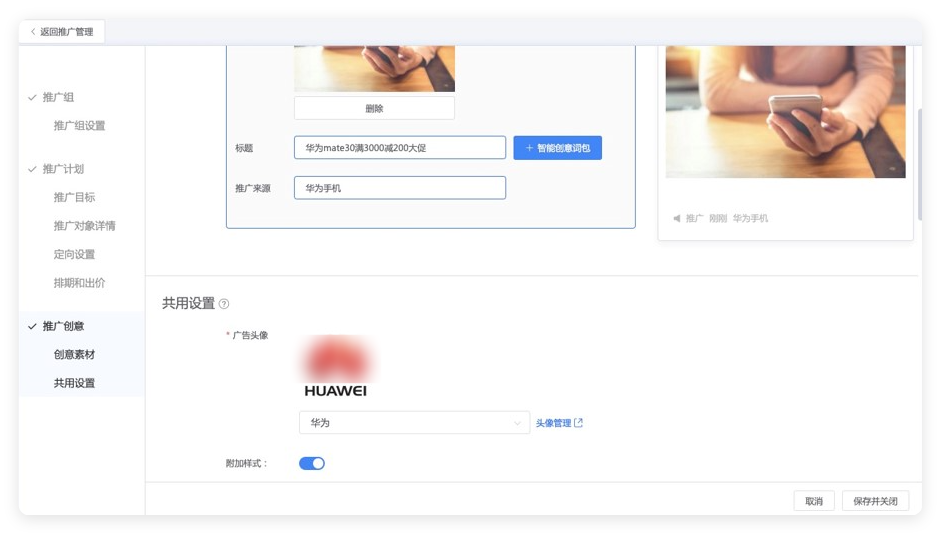Select 共用设置 in the sidebar
This screenshot has width=940, height=533.
74,383
